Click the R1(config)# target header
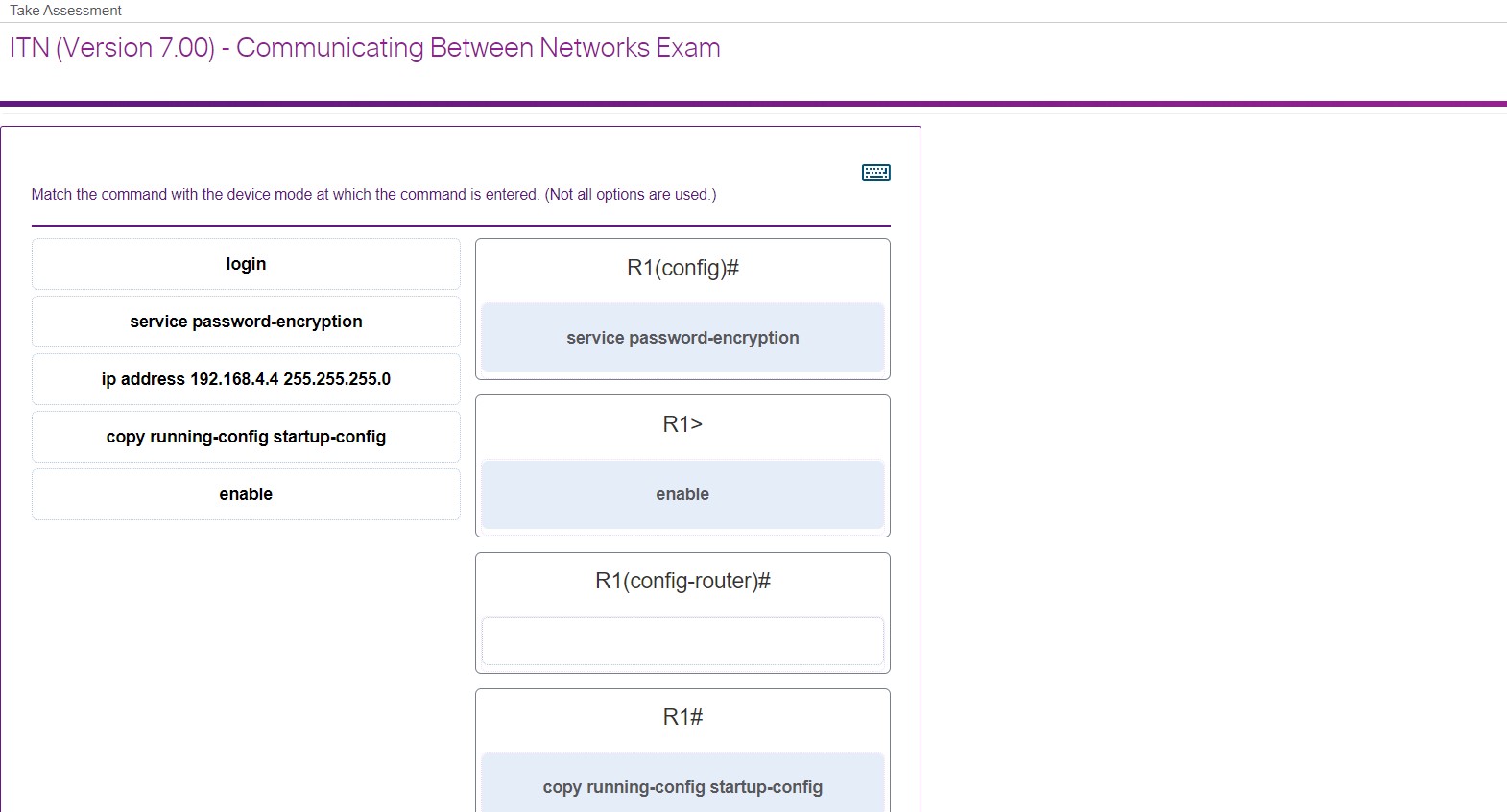 682,268
